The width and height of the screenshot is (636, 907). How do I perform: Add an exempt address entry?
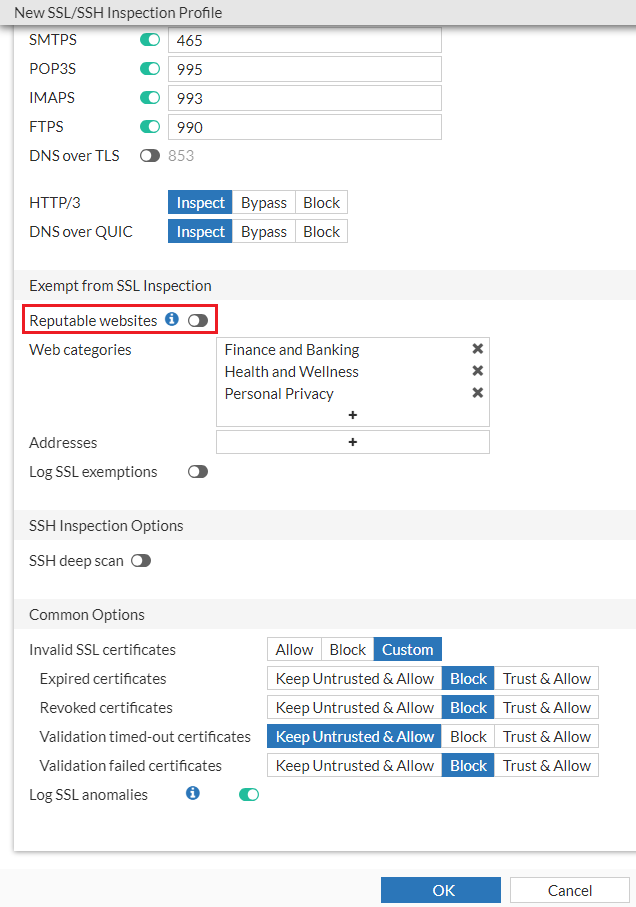coord(353,442)
